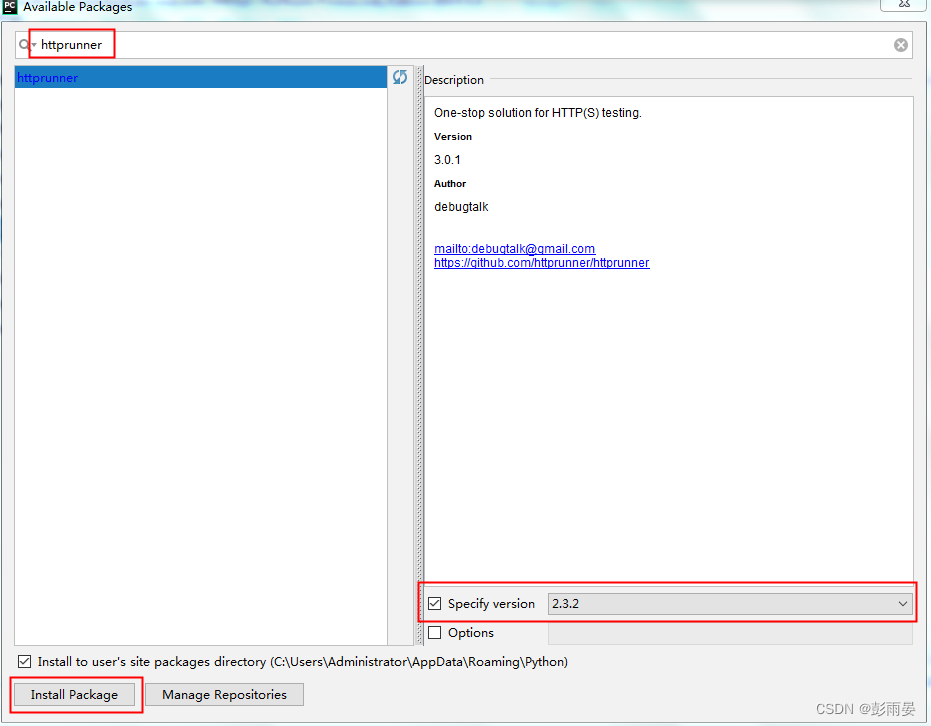Toggle Install to user's site packages checkbox
This screenshot has height=726, width=931.
tap(24, 661)
